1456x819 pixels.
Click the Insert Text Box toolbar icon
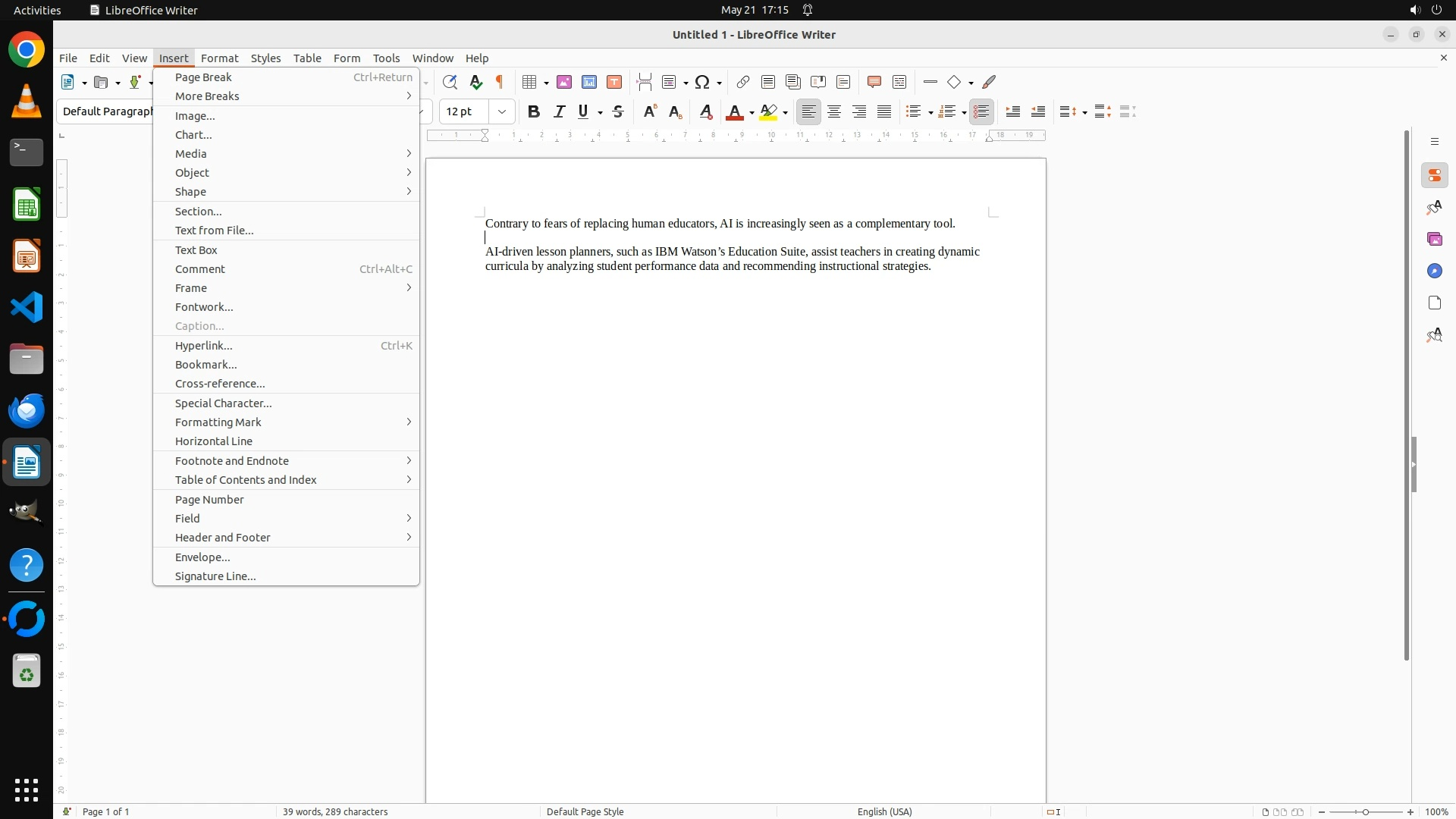614,82
